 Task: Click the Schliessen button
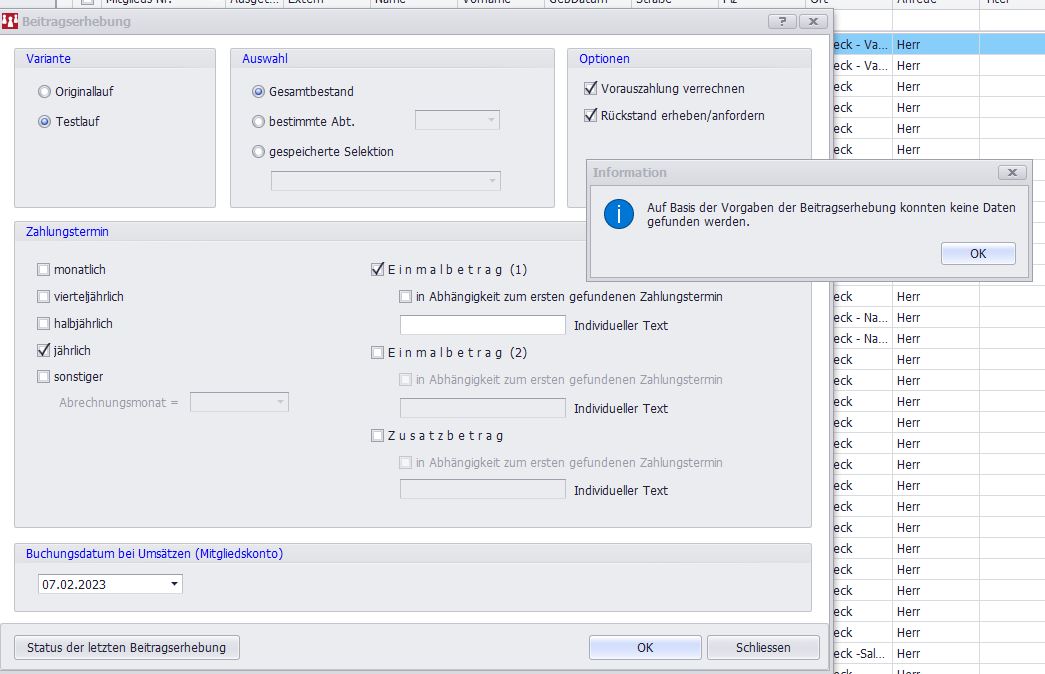pyautogui.click(x=763, y=647)
